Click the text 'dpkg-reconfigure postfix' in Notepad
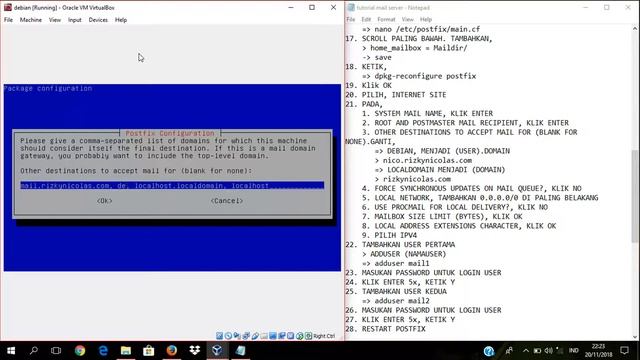Image resolution: width=640 pixels, height=360 pixels. [425, 76]
